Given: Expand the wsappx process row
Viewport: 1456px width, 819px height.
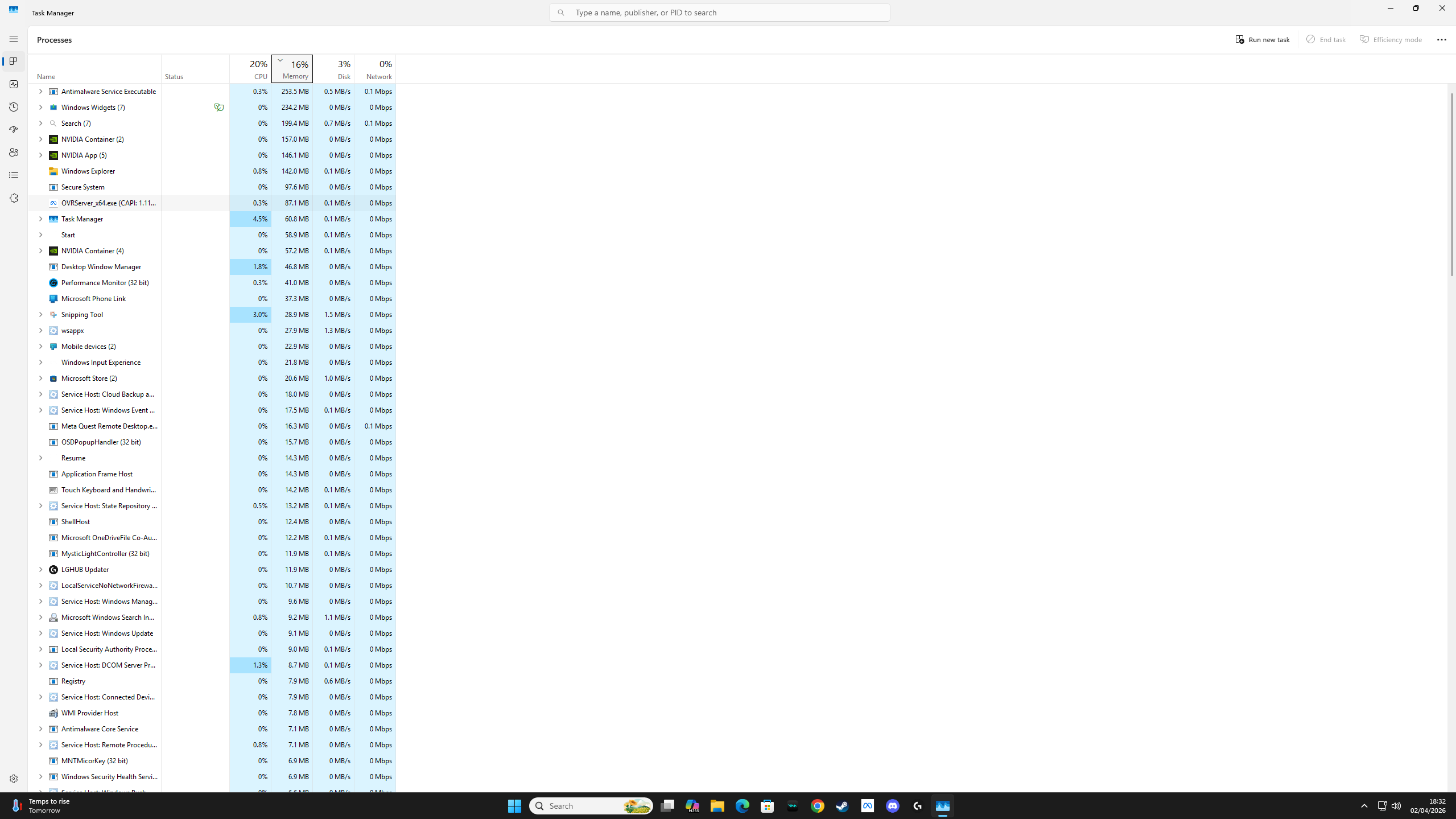Looking at the screenshot, I should (x=40, y=330).
